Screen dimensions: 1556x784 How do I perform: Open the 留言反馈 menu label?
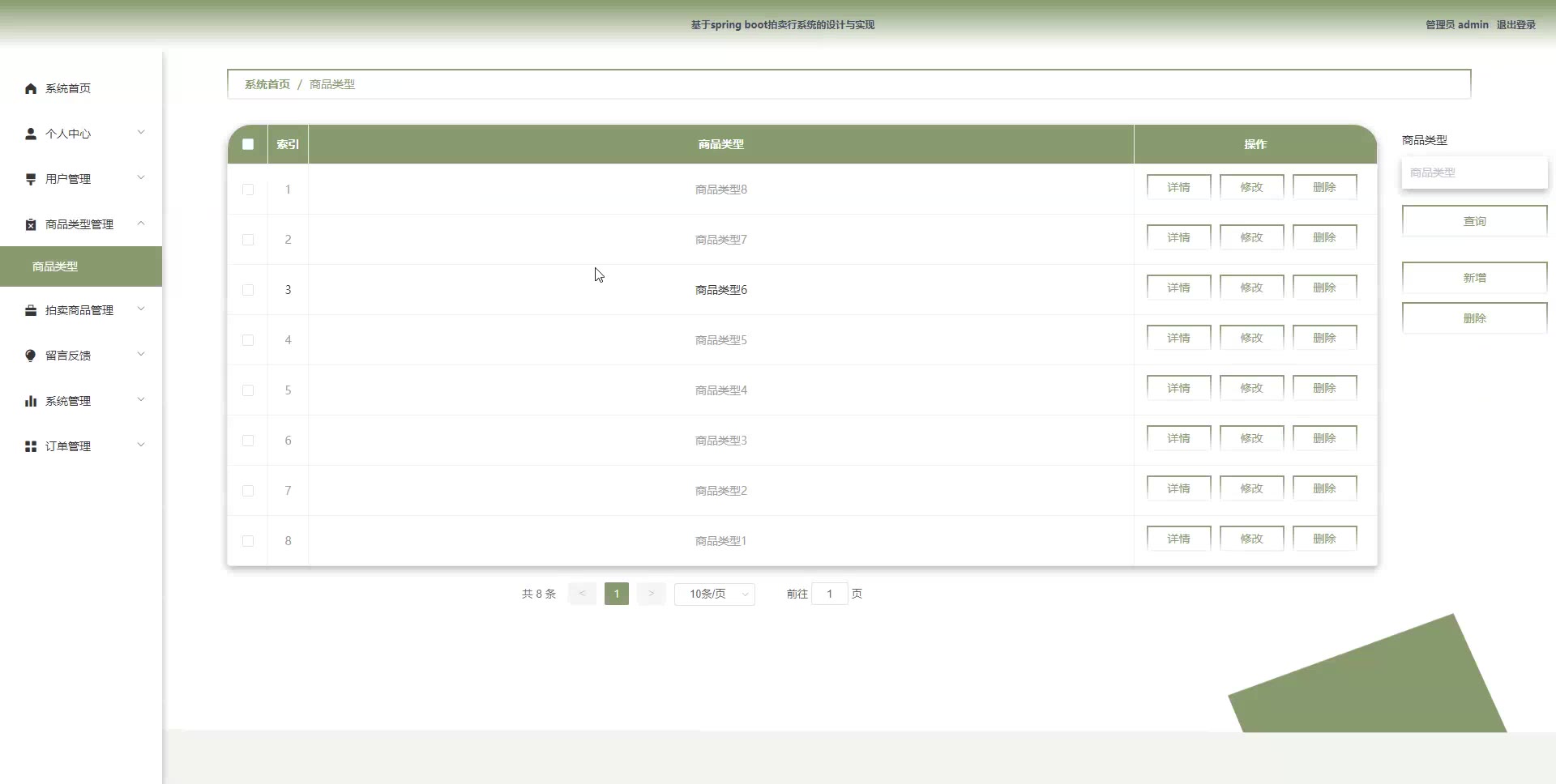(68, 356)
